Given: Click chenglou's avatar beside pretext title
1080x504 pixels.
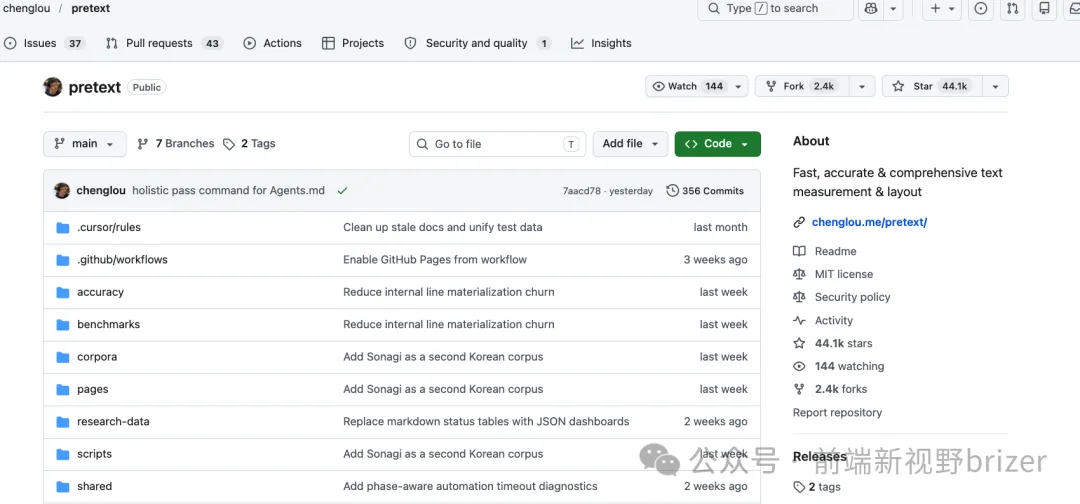Looking at the screenshot, I should coord(53,87).
